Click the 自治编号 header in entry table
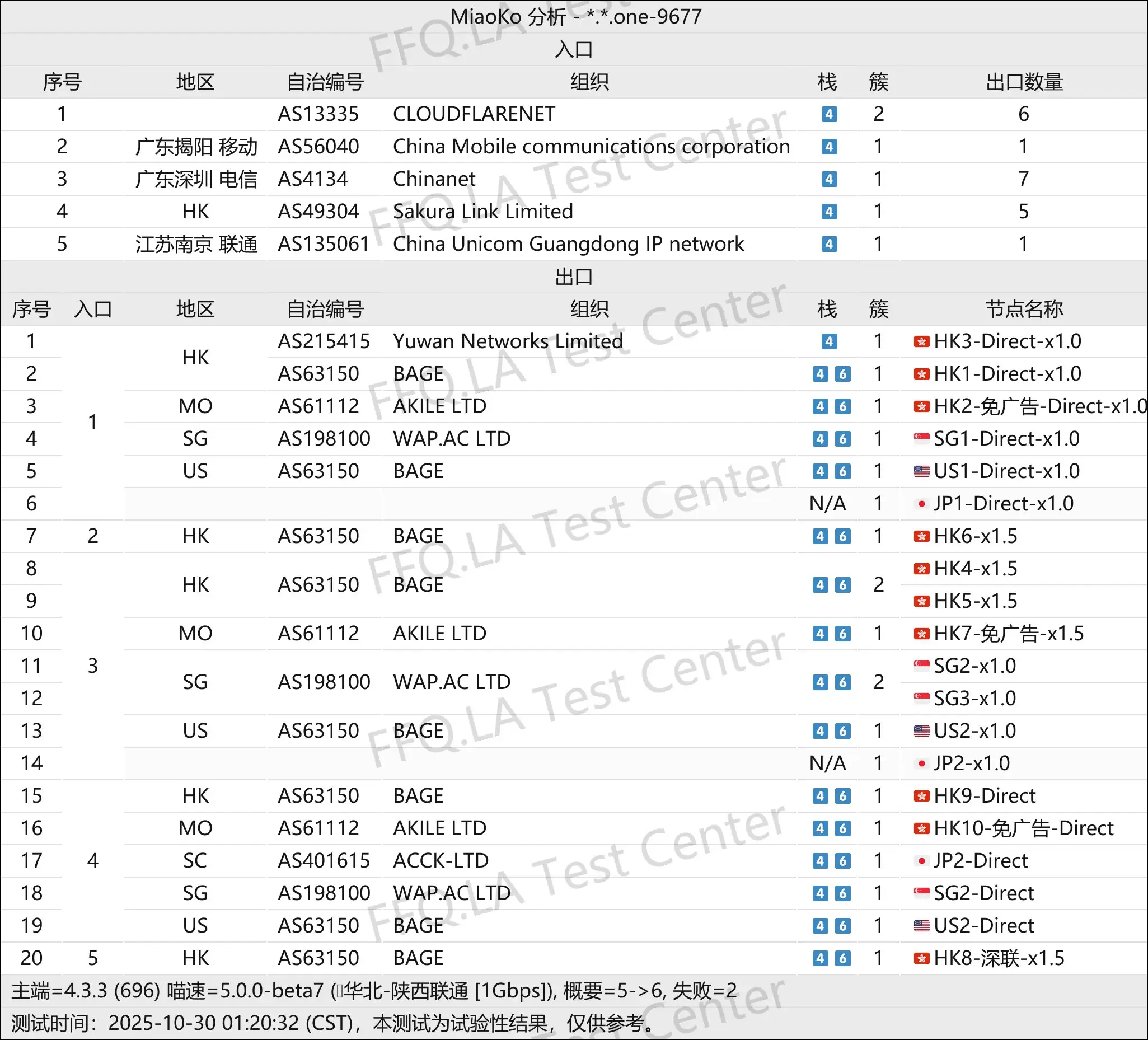 (x=325, y=82)
